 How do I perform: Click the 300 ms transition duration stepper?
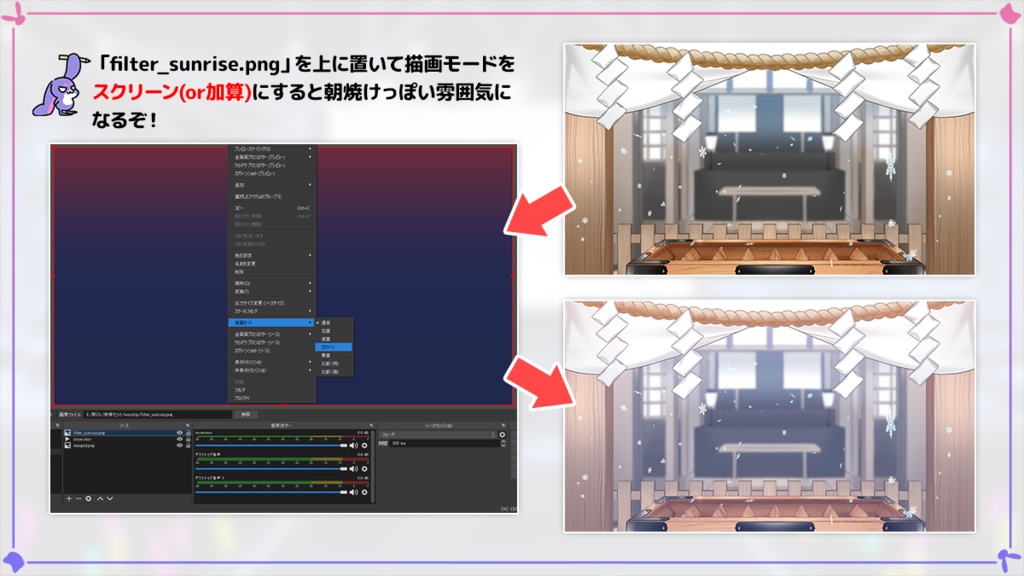tap(503, 443)
